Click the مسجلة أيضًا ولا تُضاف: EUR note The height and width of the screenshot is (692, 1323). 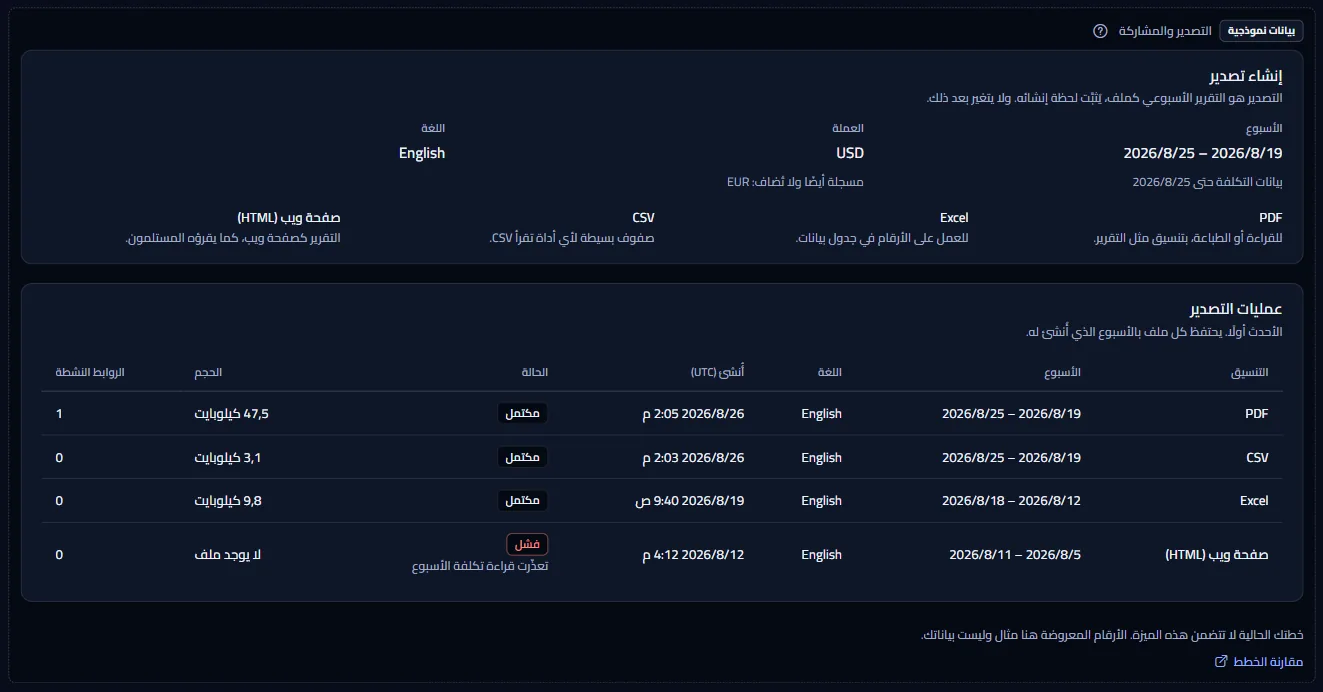point(795,182)
